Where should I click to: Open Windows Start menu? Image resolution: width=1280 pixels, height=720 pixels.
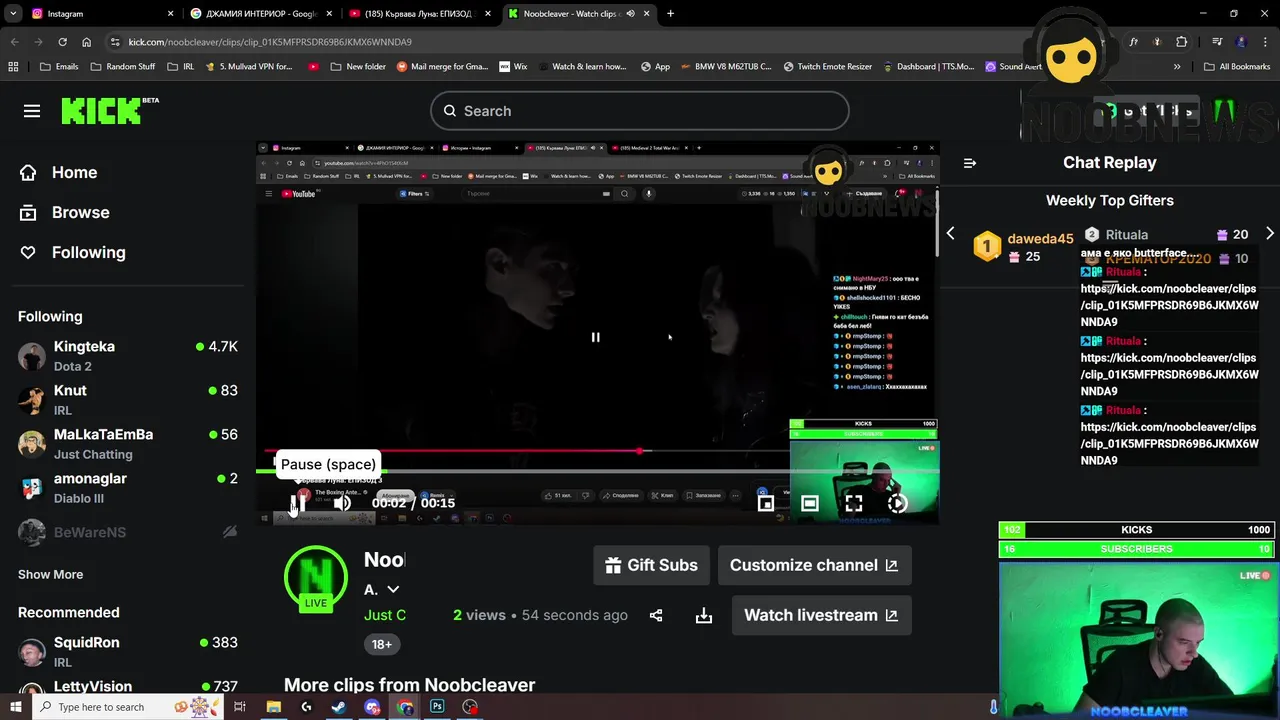click(15, 707)
